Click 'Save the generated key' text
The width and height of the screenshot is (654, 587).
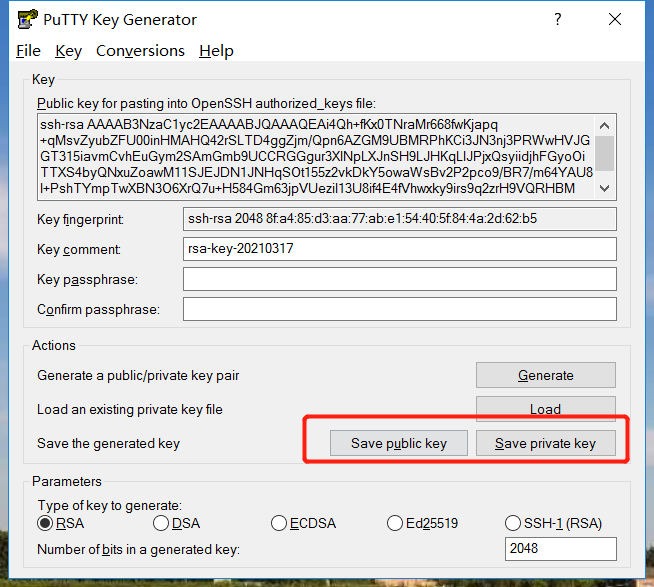tap(108, 443)
